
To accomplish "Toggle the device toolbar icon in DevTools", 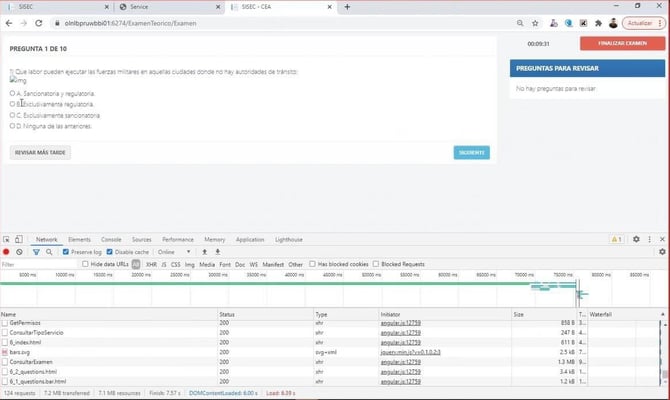I will 20,240.
